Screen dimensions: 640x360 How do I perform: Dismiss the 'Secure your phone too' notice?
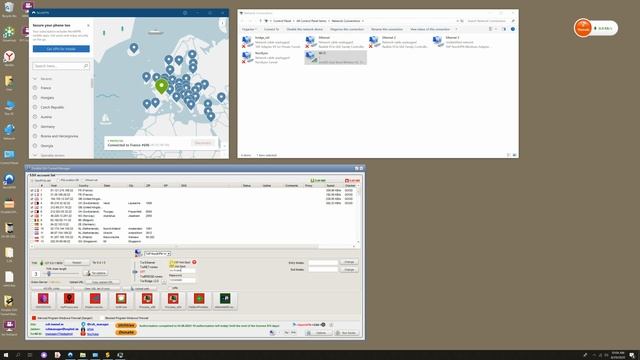[88, 25]
